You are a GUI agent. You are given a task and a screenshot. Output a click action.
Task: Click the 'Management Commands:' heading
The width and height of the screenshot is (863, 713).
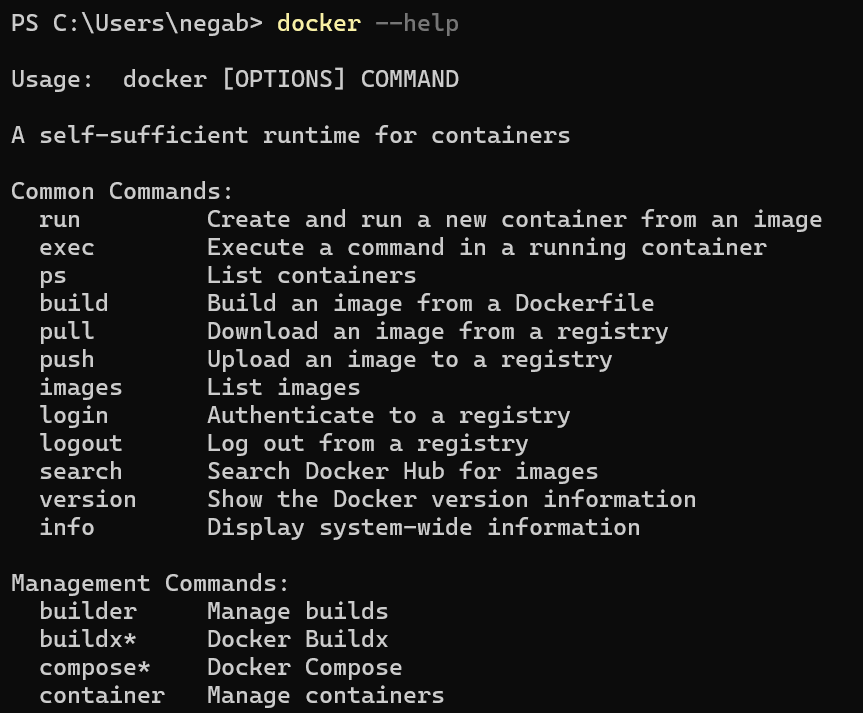tap(150, 584)
